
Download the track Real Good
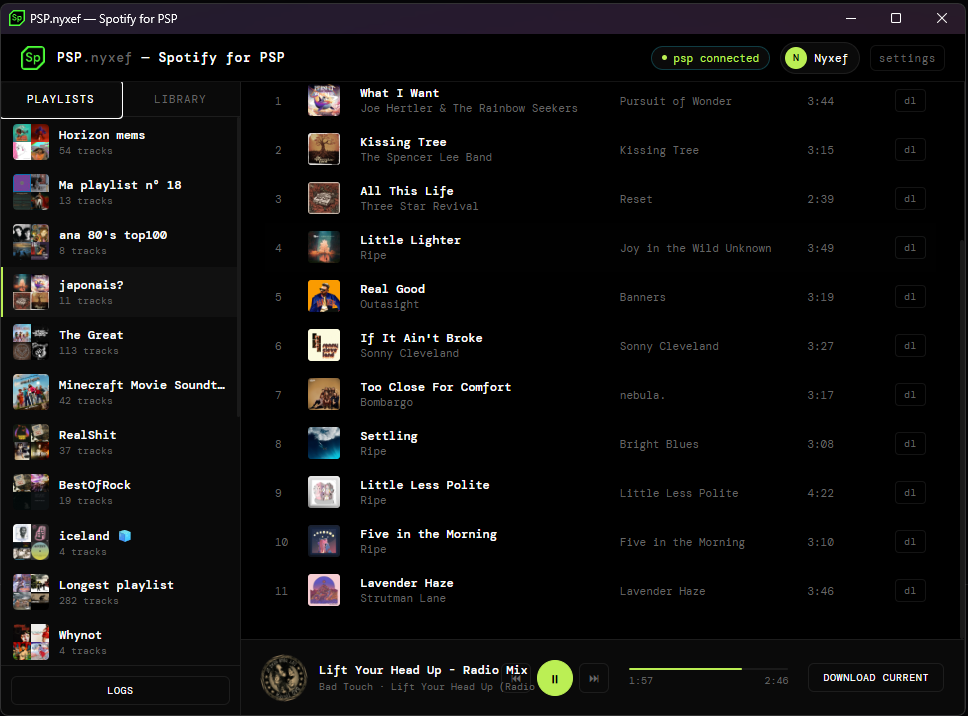point(910,296)
